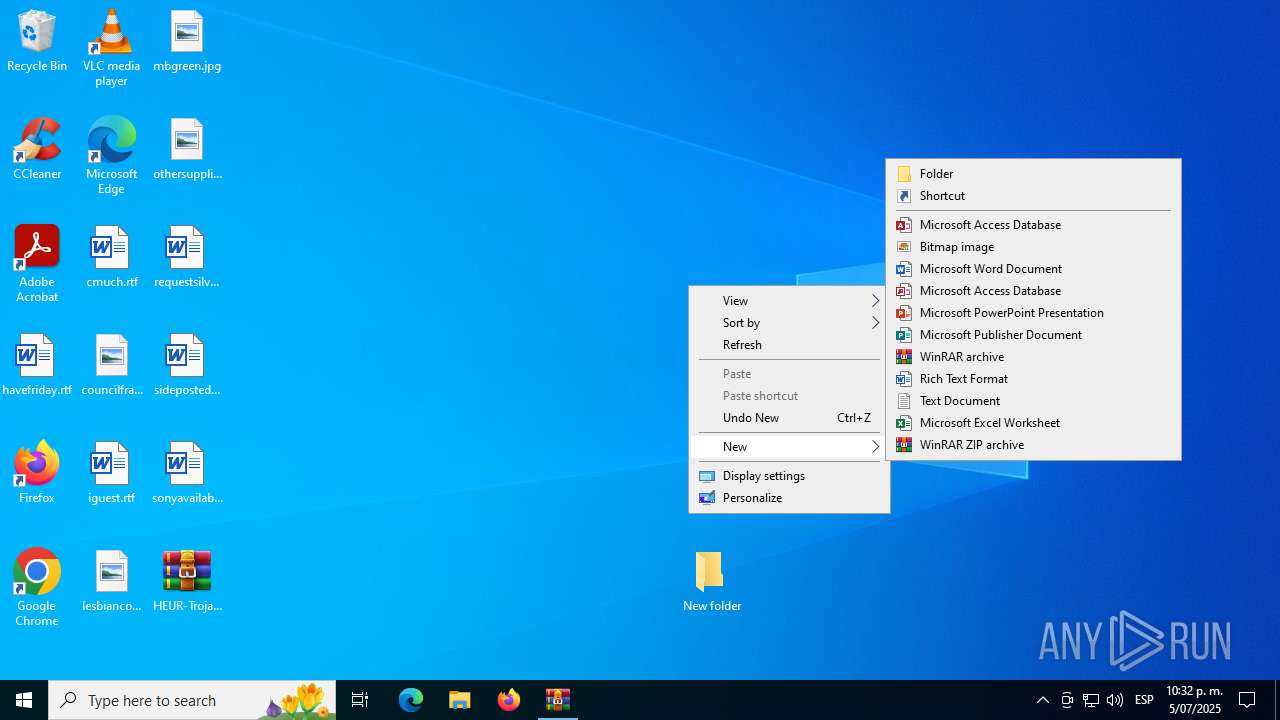Open the notification center icon
This screenshot has width=1280, height=720.
[x=1247, y=700]
